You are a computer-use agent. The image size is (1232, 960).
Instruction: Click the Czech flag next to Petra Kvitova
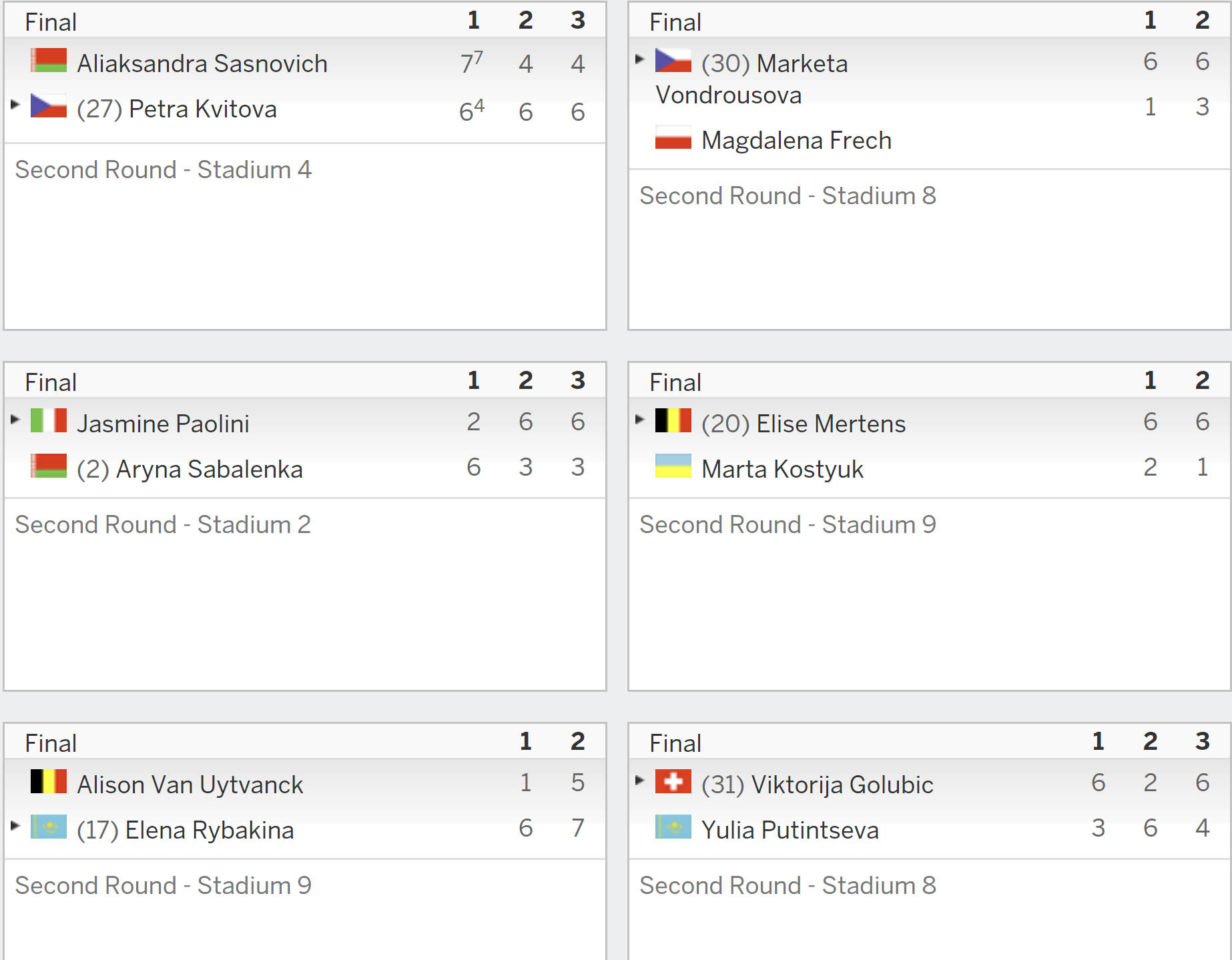pos(49,105)
